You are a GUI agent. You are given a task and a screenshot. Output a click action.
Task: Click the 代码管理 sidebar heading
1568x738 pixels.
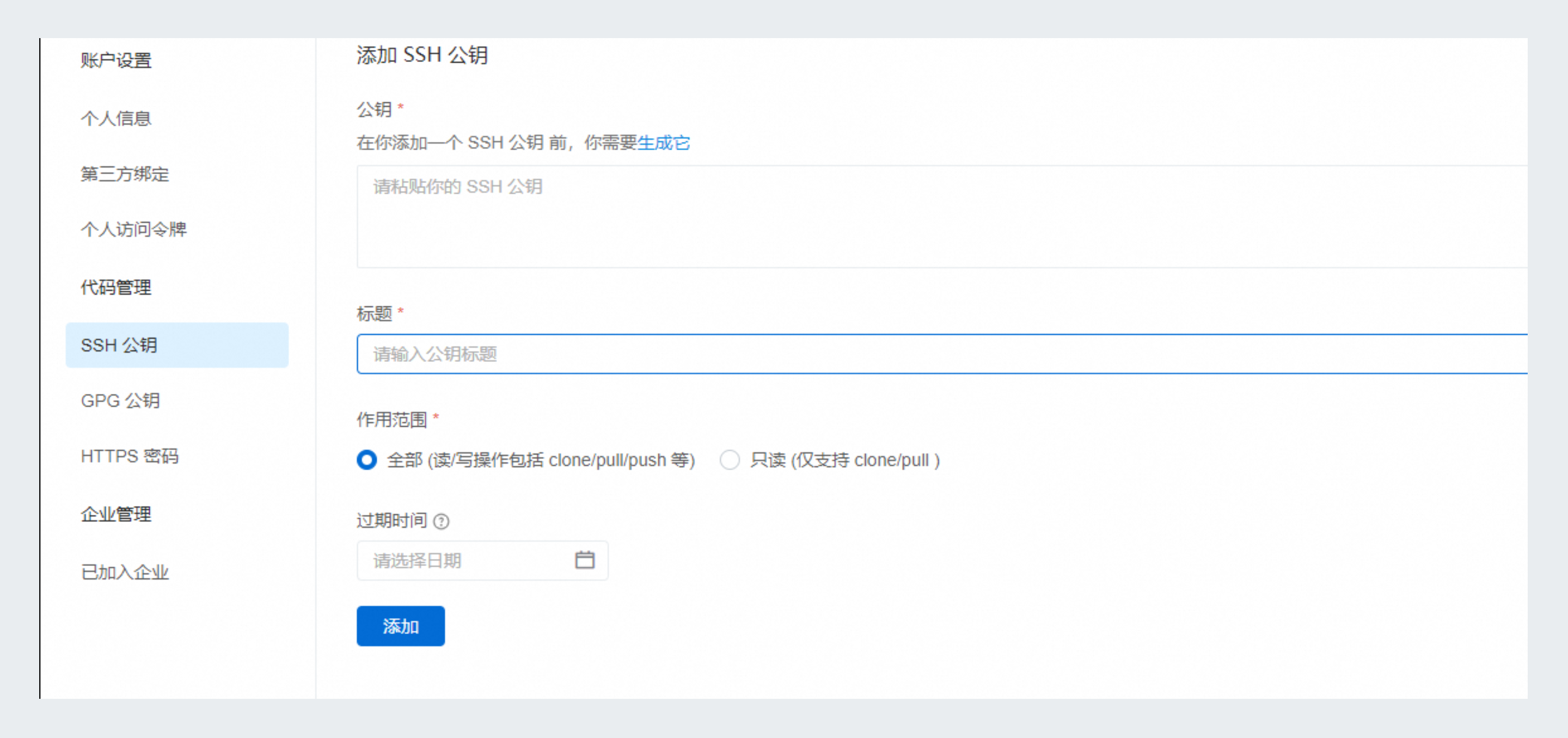point(115,287)
